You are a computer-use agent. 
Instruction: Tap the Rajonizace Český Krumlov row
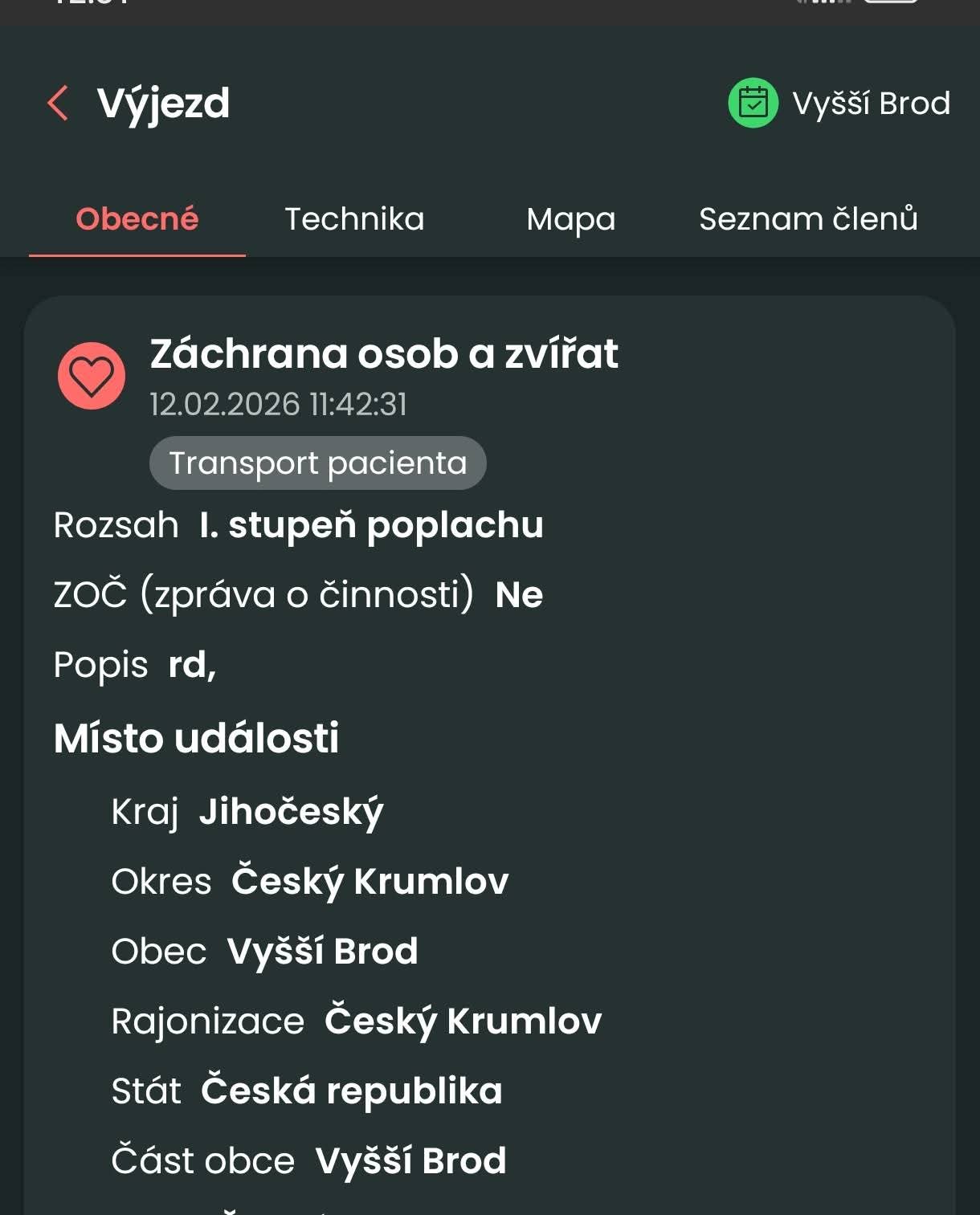pyautogui.click(x=356, y=1021)
